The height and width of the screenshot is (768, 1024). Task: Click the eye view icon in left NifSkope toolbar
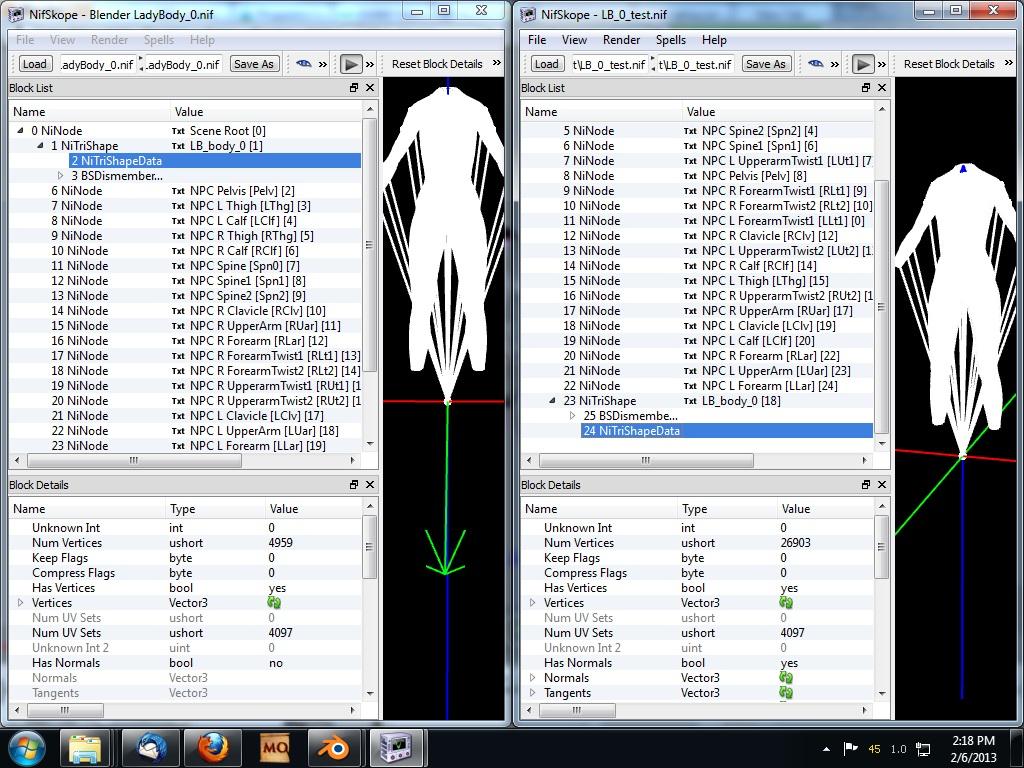pos(304,64)
